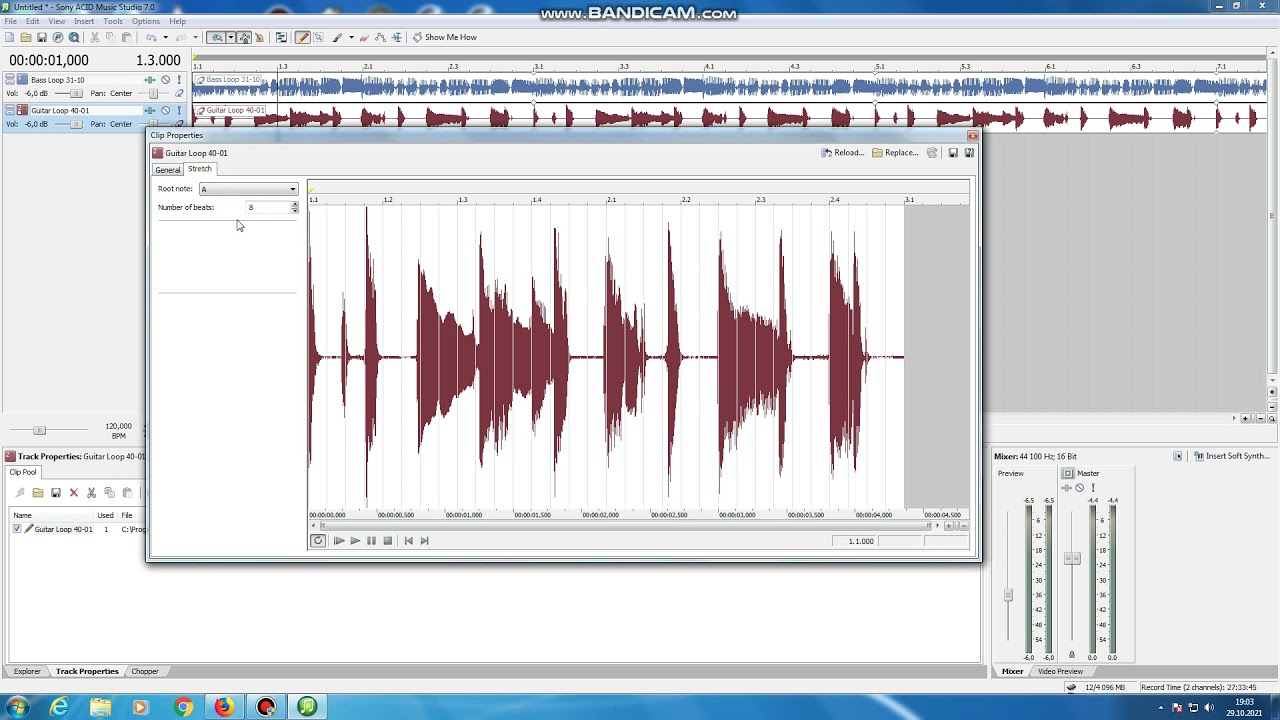Viewport: 1280px width, 720px height.
Task: Increase Number of beats with stepper arrows
Action: pyautogui.click(x=294, y=205)
